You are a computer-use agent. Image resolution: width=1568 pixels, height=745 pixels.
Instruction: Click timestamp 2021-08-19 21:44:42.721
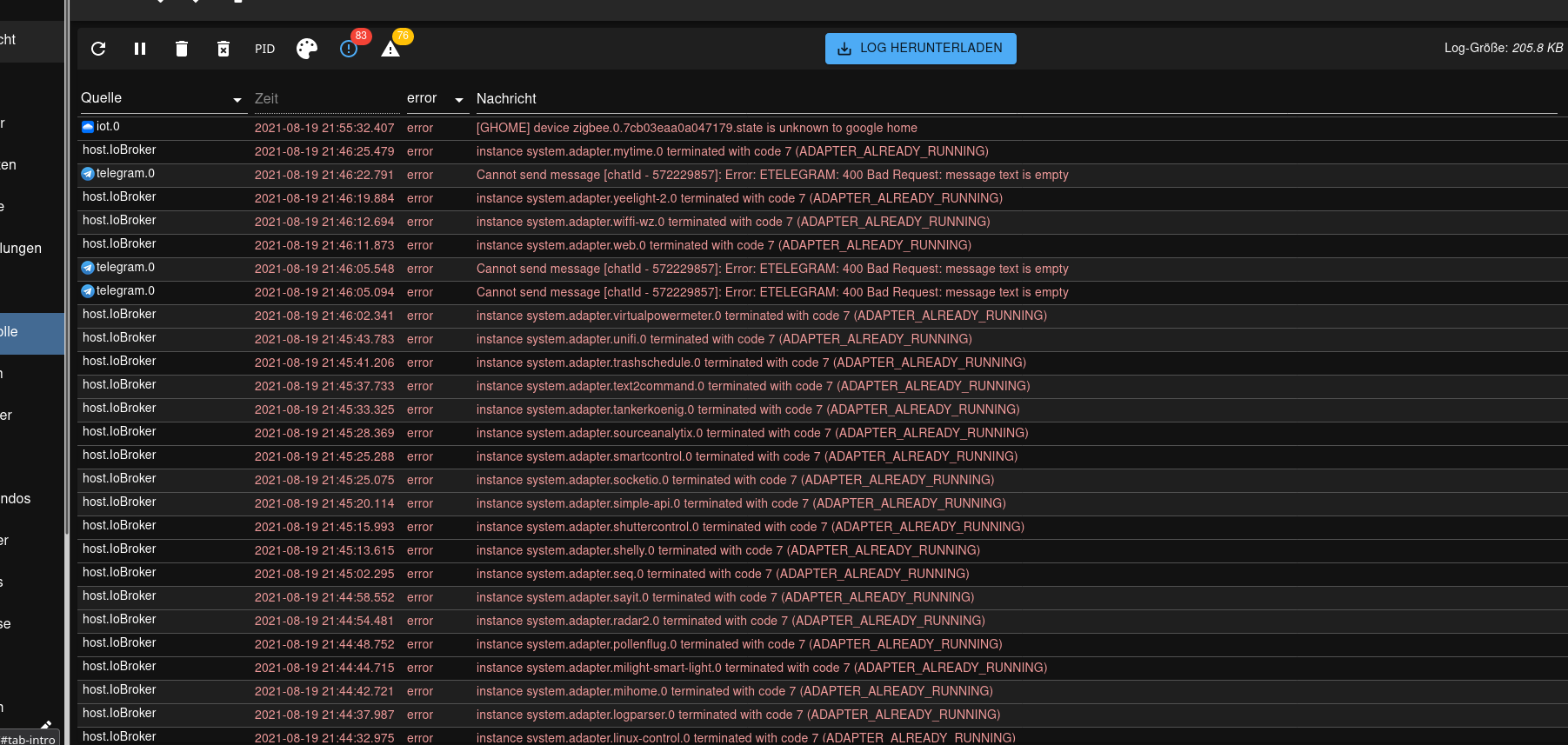tap(324, 691)
